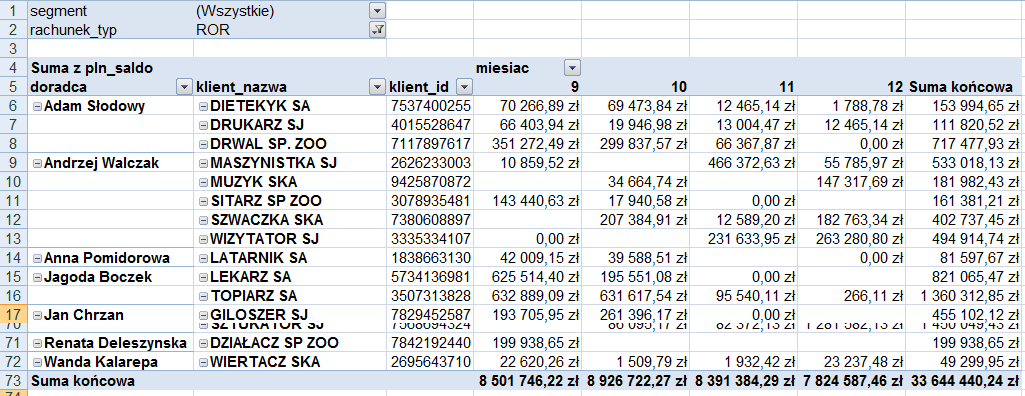Screen dimensions: 1025x396
Task: Collapse the DIETEKYK SA client row
Action: click(x=203, y=107)
